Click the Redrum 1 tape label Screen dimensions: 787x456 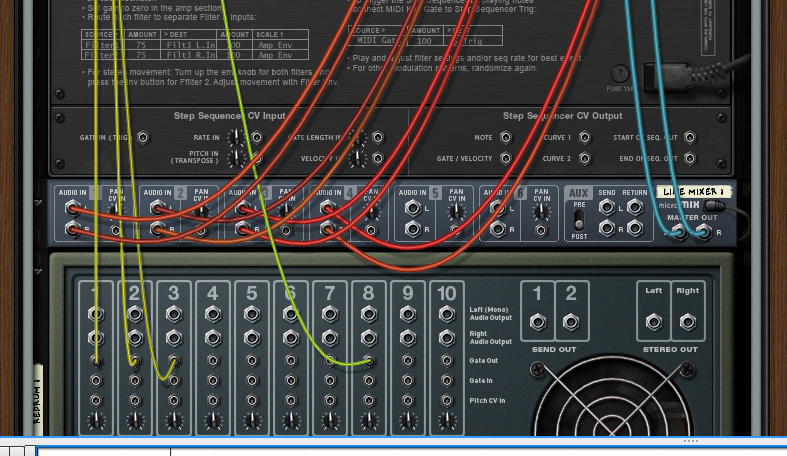click(38, 400)
